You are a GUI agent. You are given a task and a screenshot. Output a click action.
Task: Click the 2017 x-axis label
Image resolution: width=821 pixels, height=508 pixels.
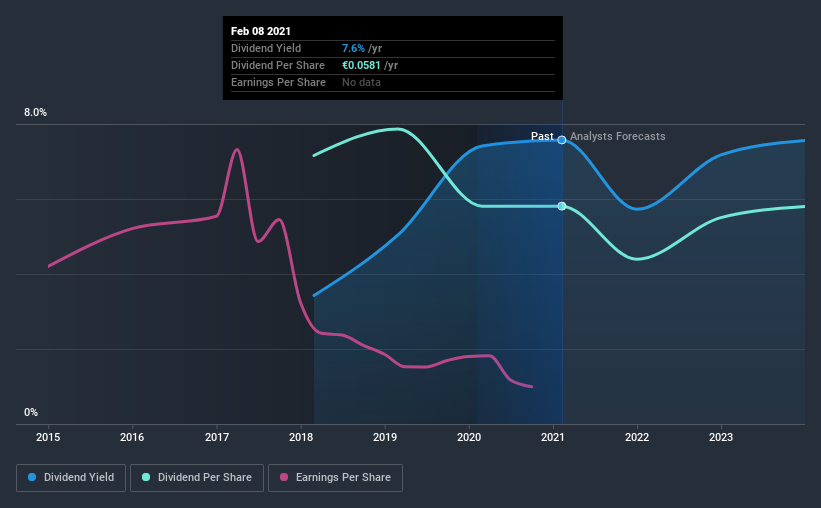(x=217, y=437)
